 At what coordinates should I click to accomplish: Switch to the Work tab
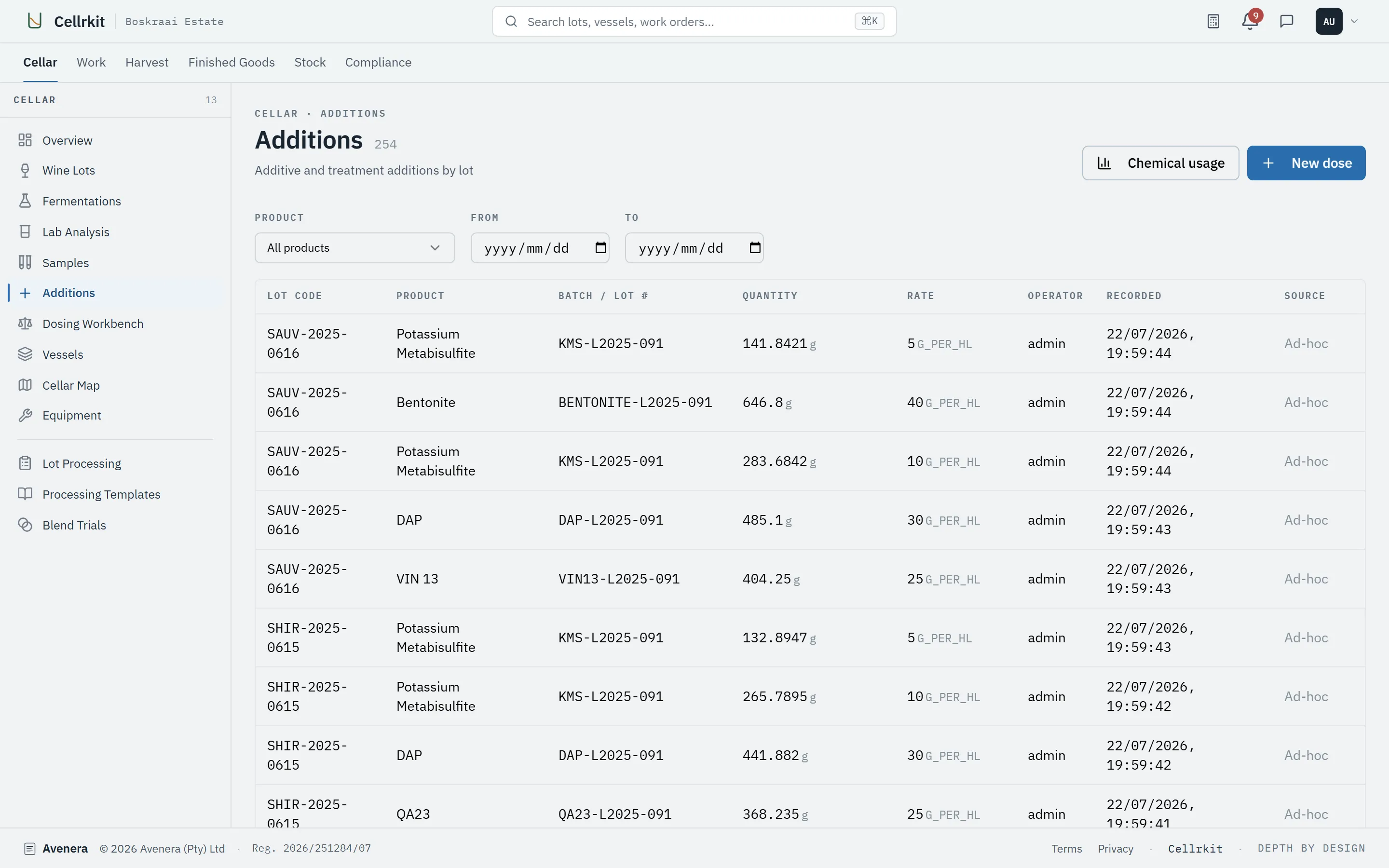[x=91, y=62]
